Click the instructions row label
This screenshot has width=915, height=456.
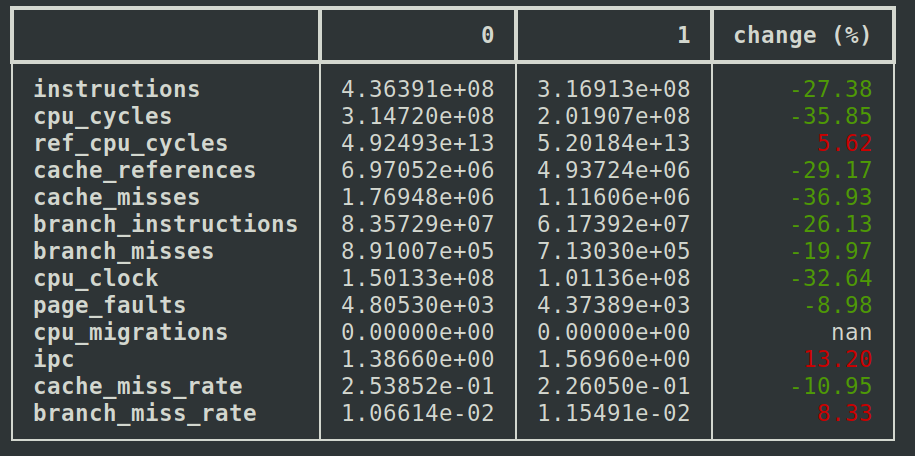(117, 89)
